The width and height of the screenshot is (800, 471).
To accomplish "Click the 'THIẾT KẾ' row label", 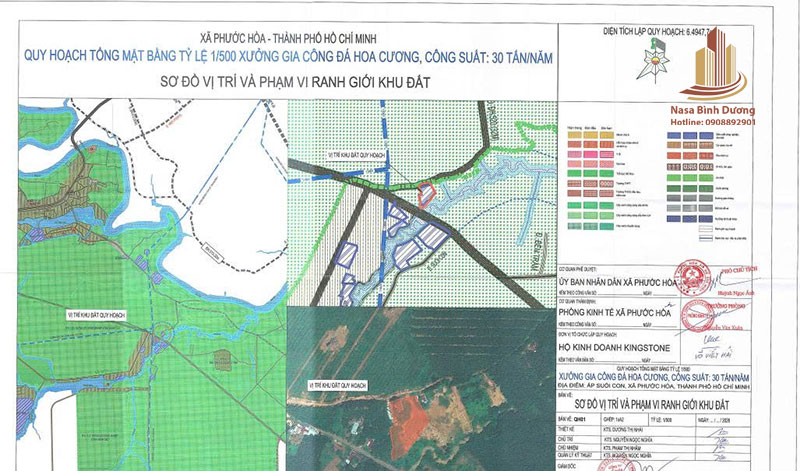I will coord(567,430).
